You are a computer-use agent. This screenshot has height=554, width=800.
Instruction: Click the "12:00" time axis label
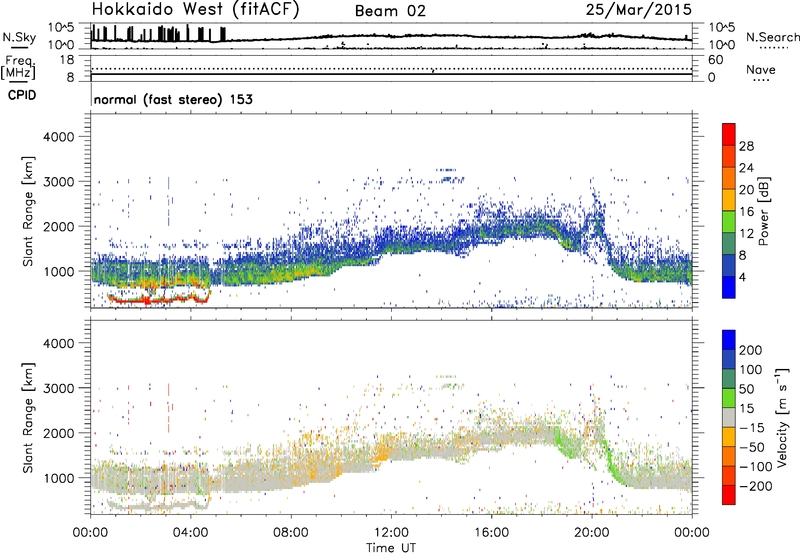point(391,533)
